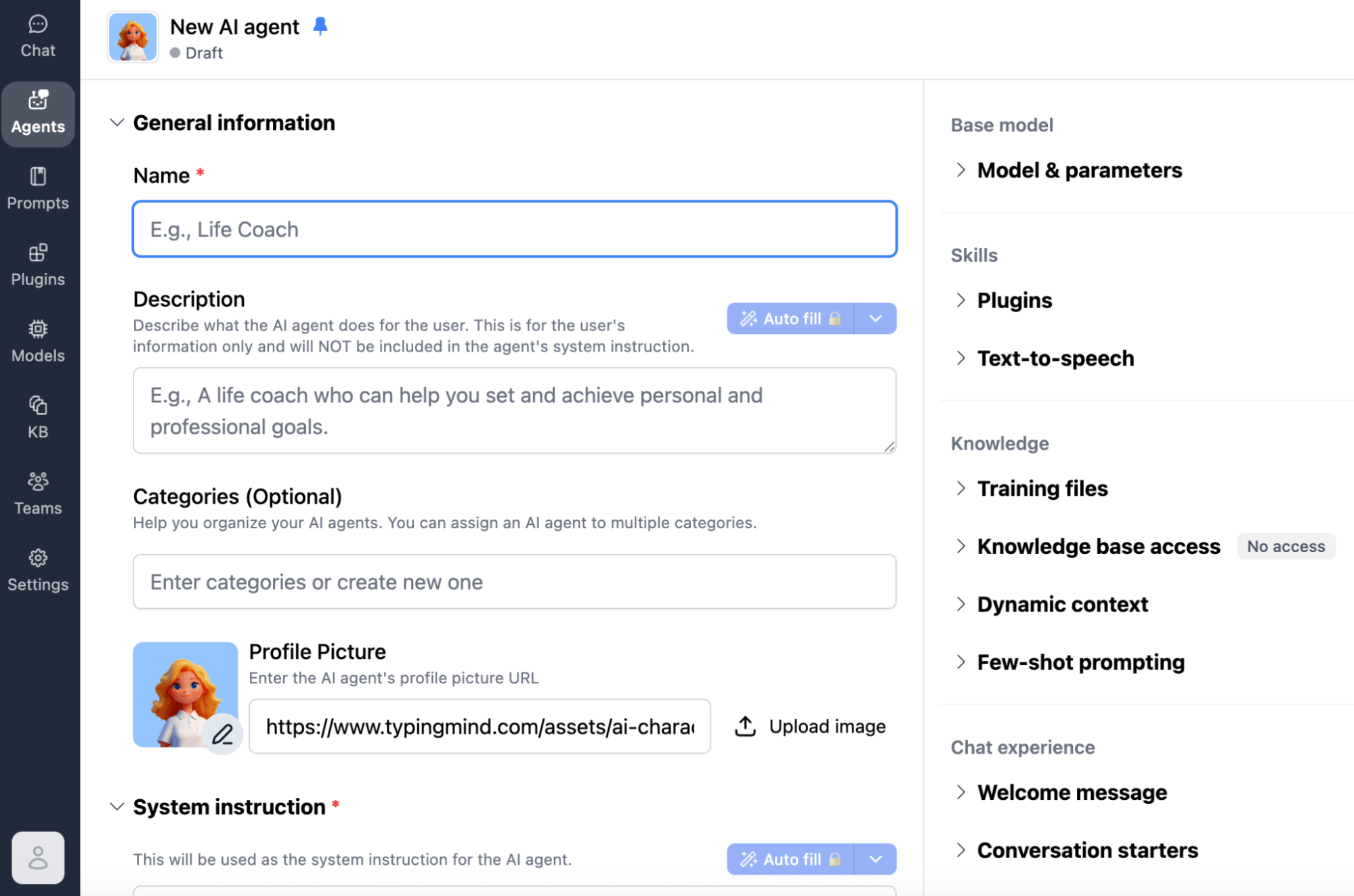This screenshot has width=1354, height=896.
Task: Expand Model & parameters settings
Action: click(x=1078, y=170)
